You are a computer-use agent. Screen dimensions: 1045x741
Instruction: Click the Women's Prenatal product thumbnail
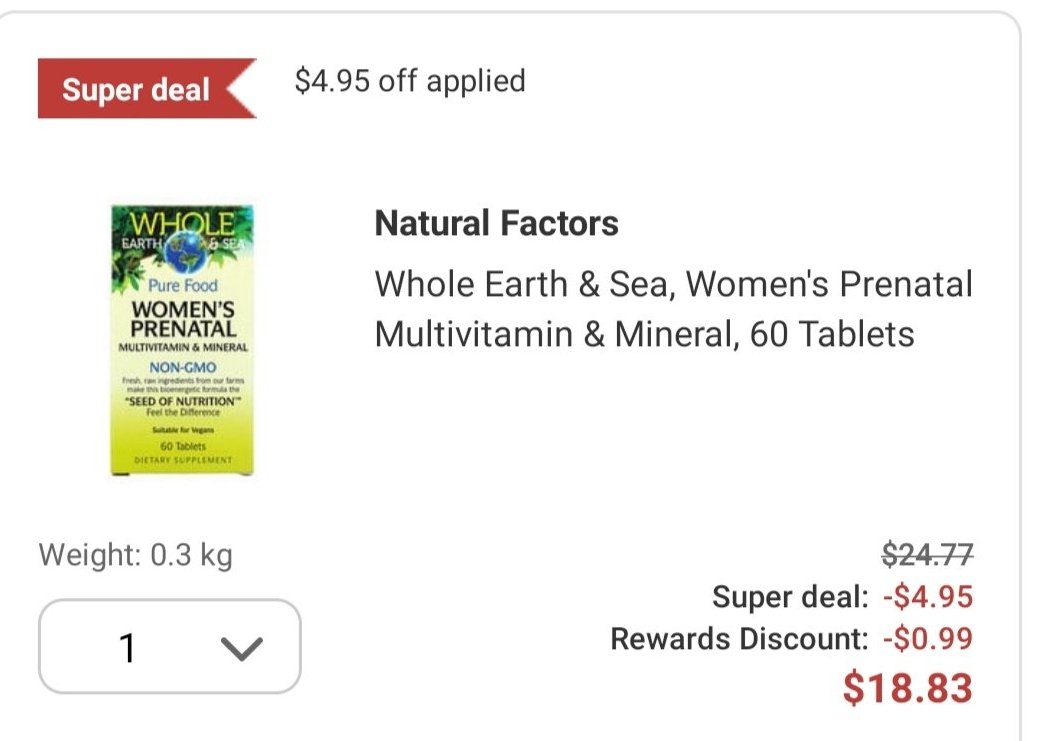[182, 340]
